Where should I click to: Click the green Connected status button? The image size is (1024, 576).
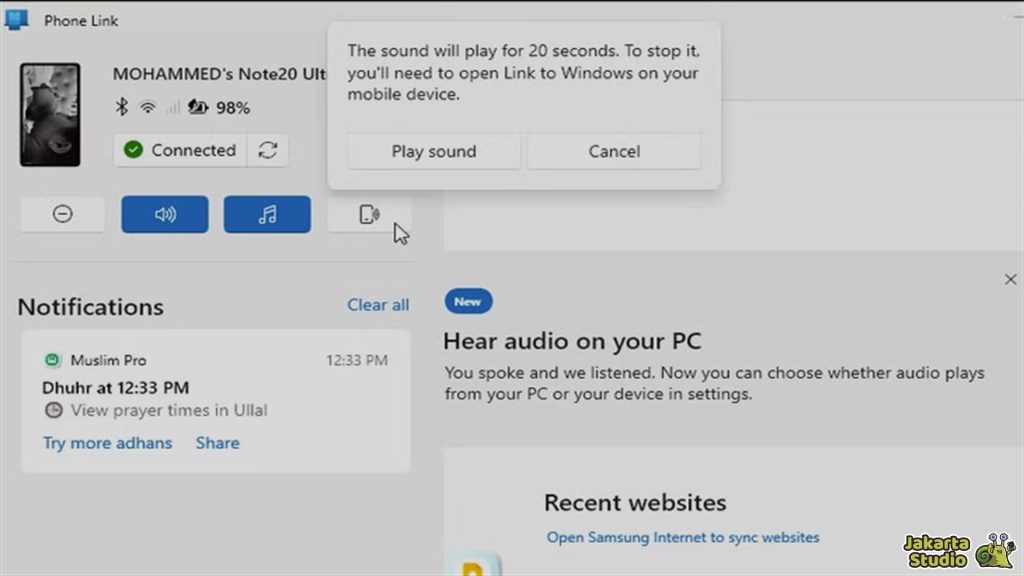point(180,150)
